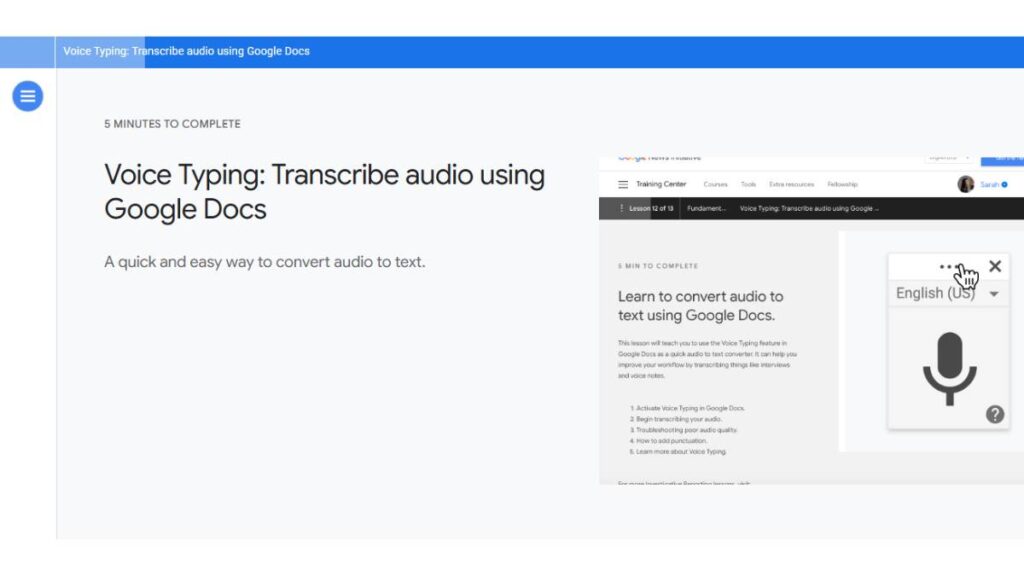
Task: Open the Courses menu item
Action: tap(715, 185)
